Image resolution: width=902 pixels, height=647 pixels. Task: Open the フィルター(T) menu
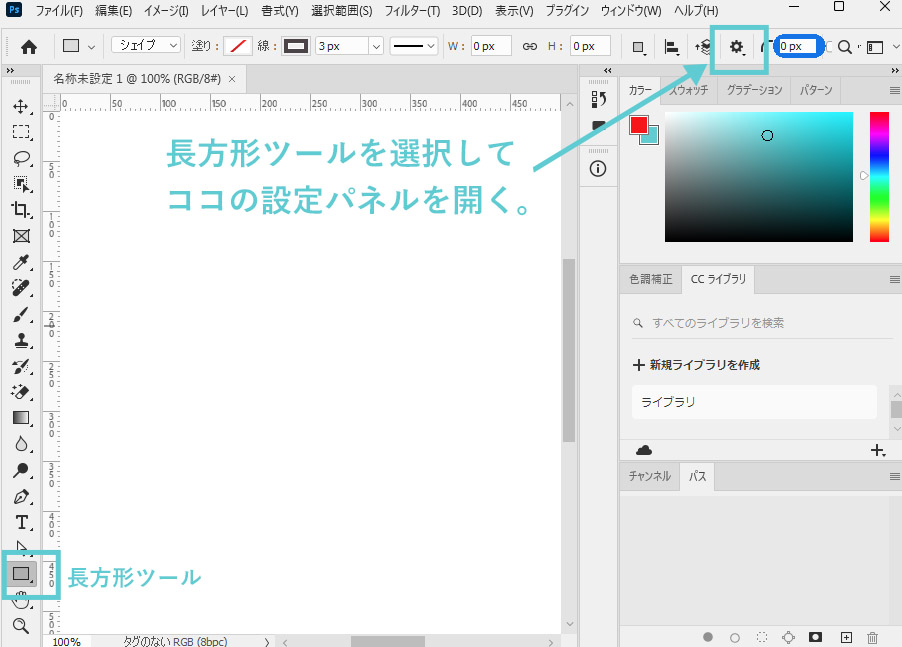coord(411,11)
